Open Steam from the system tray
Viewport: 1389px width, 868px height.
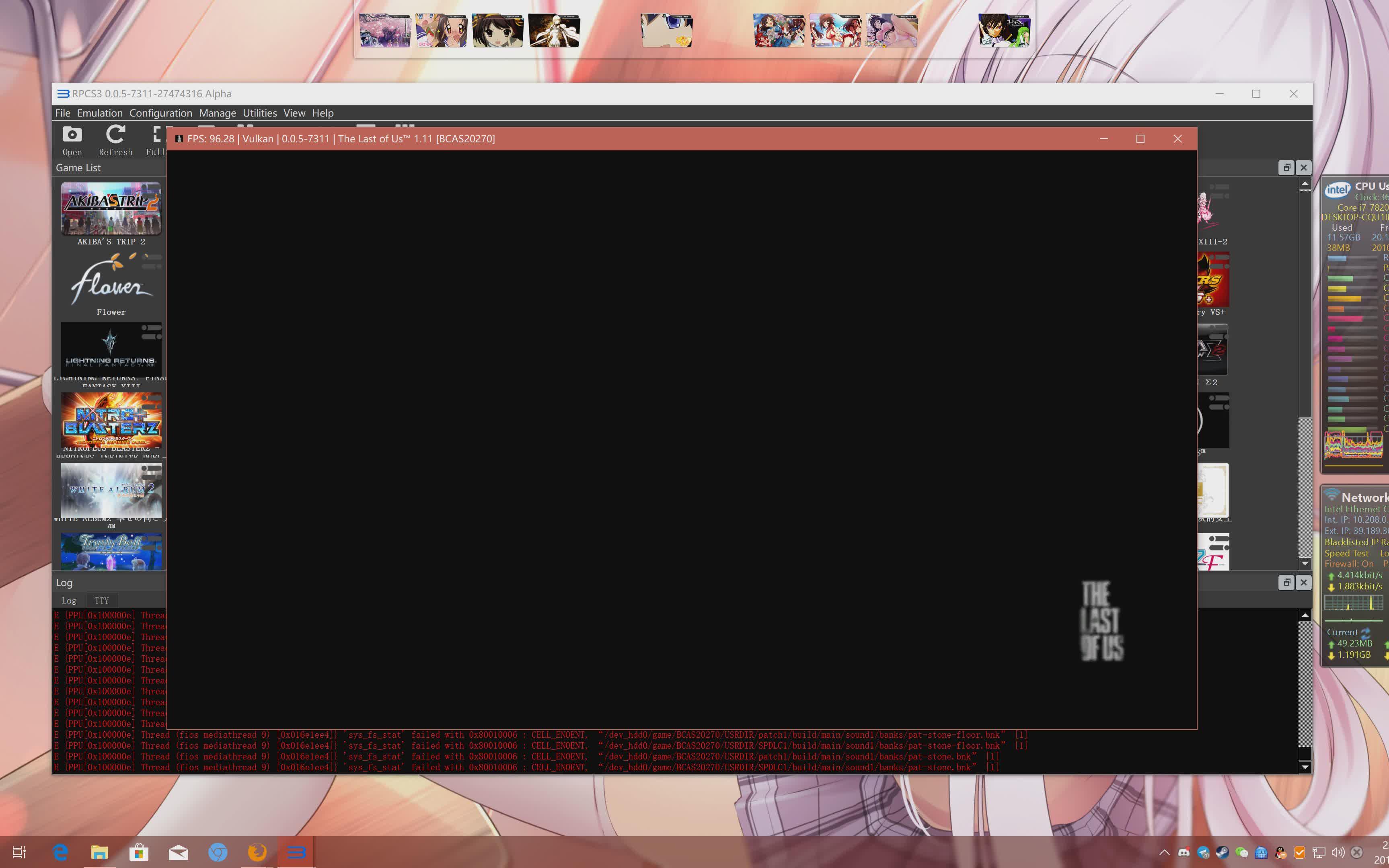pos(1222,852)
